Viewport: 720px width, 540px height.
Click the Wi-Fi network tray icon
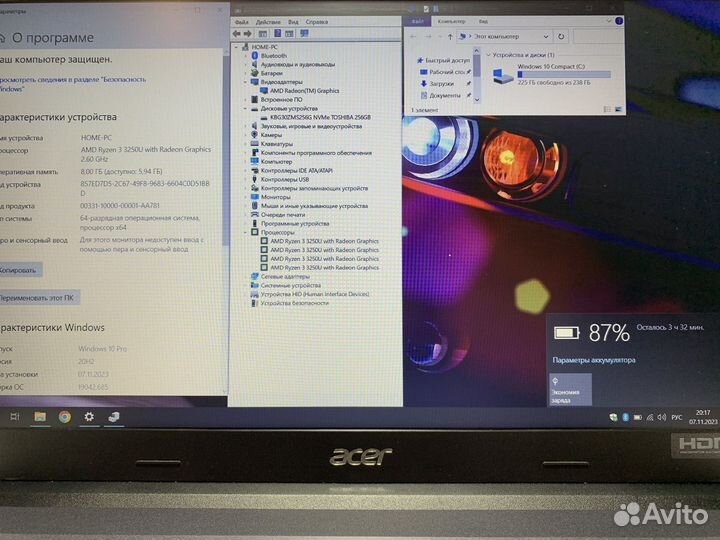(650, 417)
